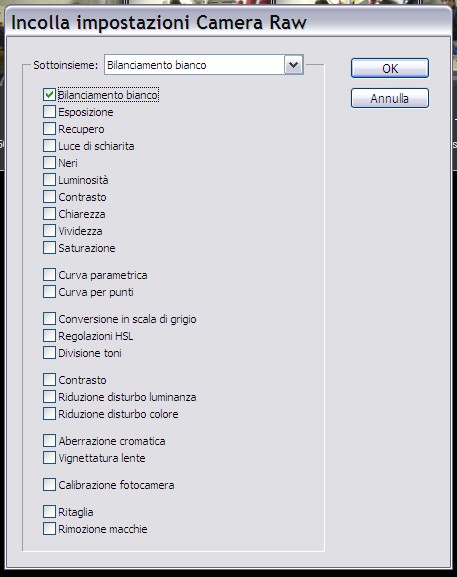The height and width of the screenshot is (577, 457).
Task: Enable Riduzione disturbo luminanza
Action: (49, 397)
